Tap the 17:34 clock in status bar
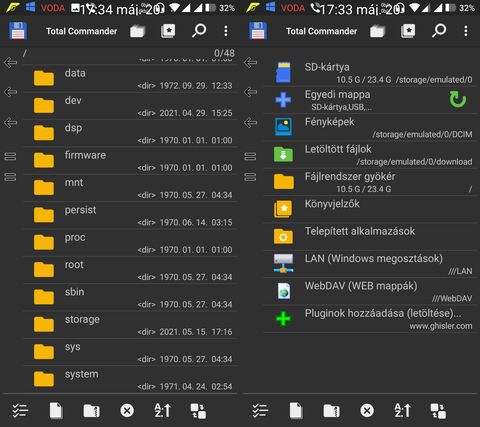The height and width of the screenshot is (427, 480). (97, 9)
